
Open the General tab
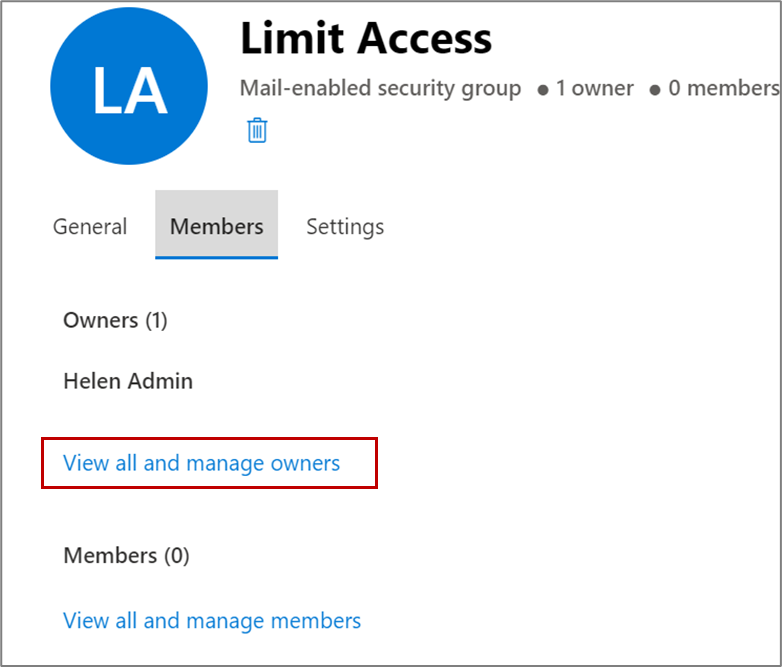[x=90, y=226]
